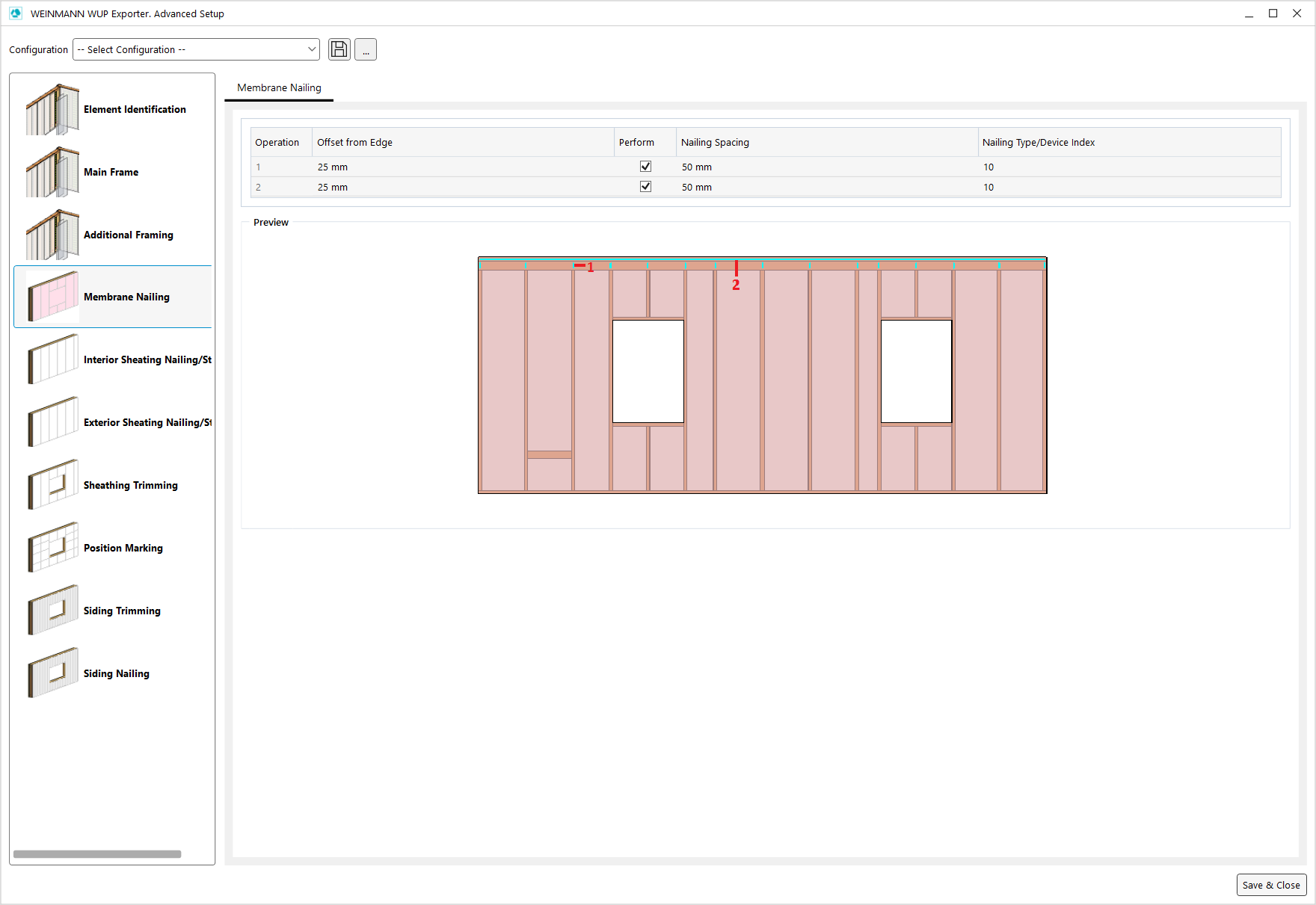The image size is (1316, 905).
Task: Click the ellipsis button beside save icon
Action: [366, 49]
